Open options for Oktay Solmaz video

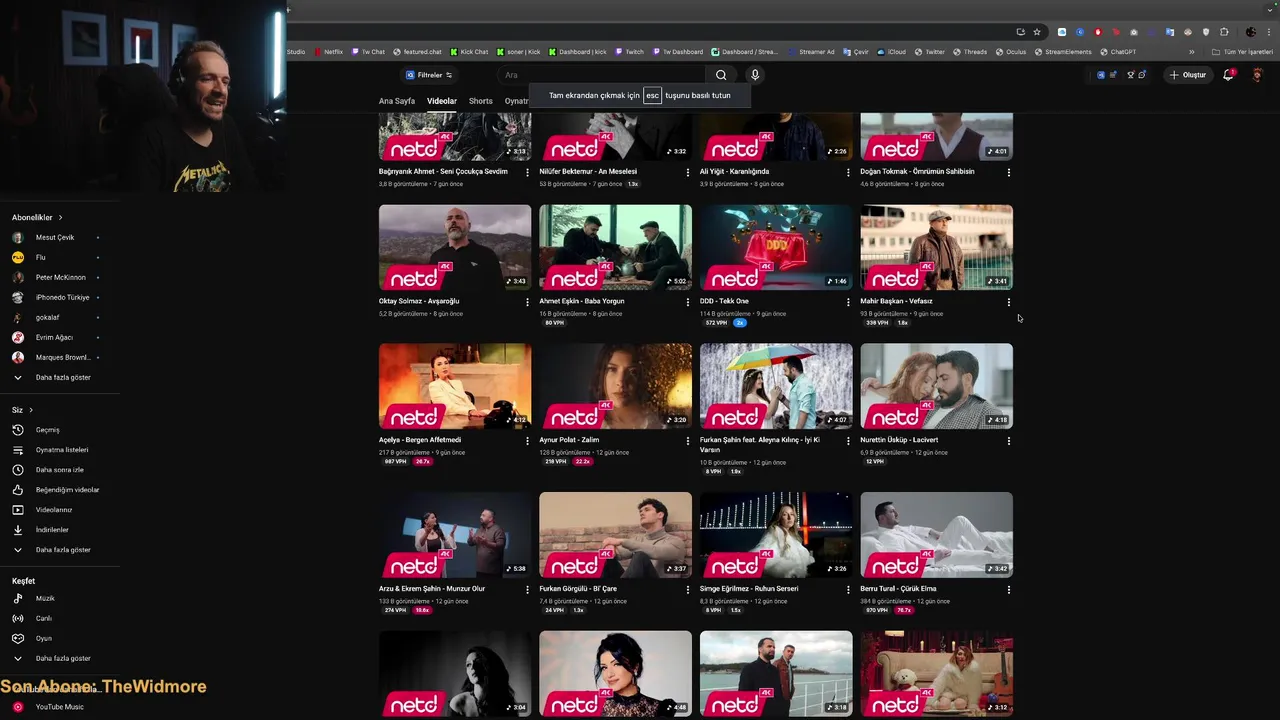pos(527,301)
